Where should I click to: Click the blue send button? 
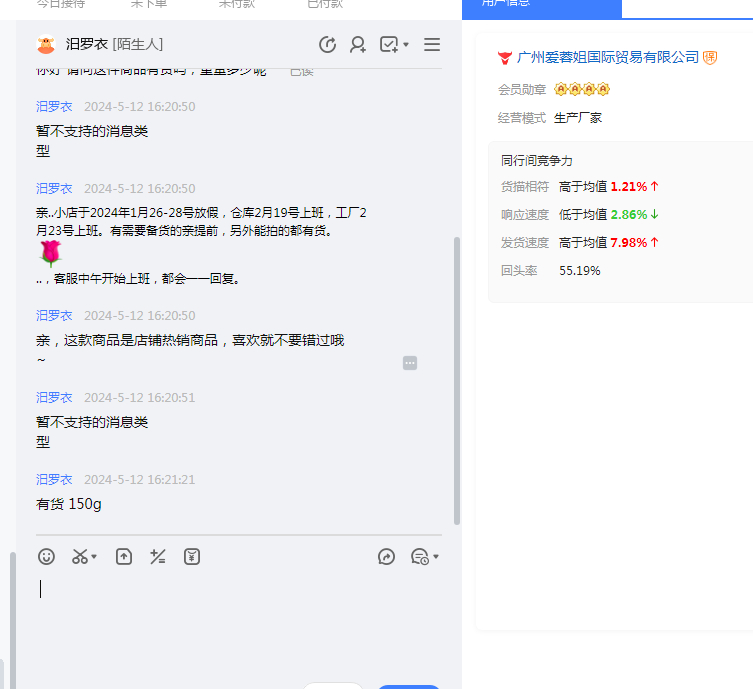(x=408, y=686)
